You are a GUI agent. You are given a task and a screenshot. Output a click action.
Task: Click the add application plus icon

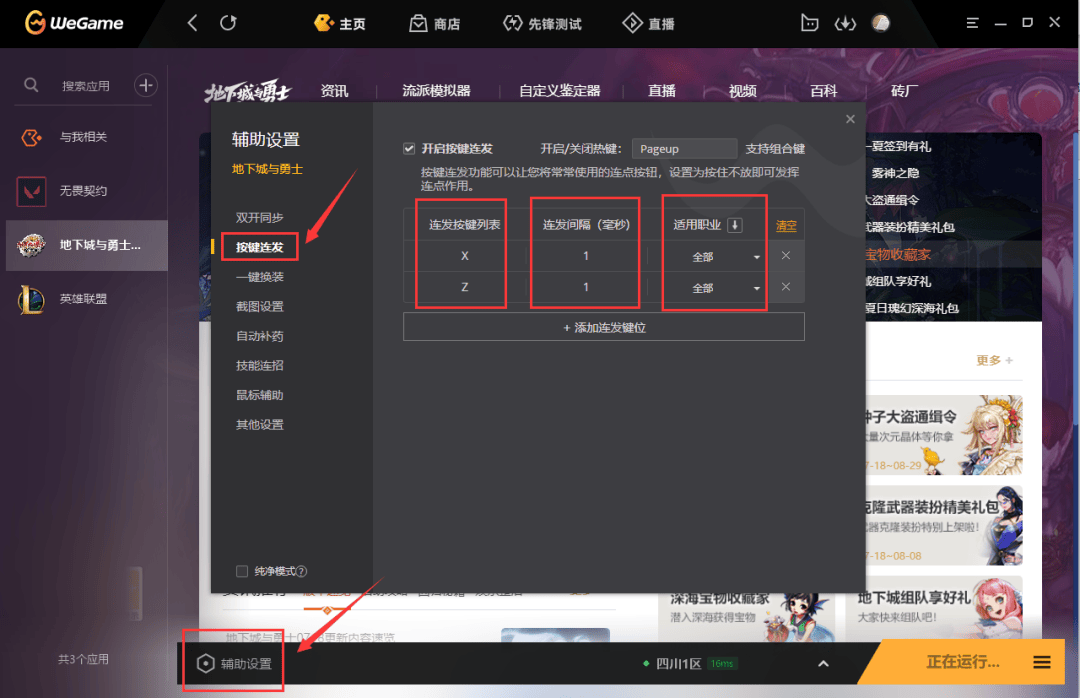click(146, 85)
